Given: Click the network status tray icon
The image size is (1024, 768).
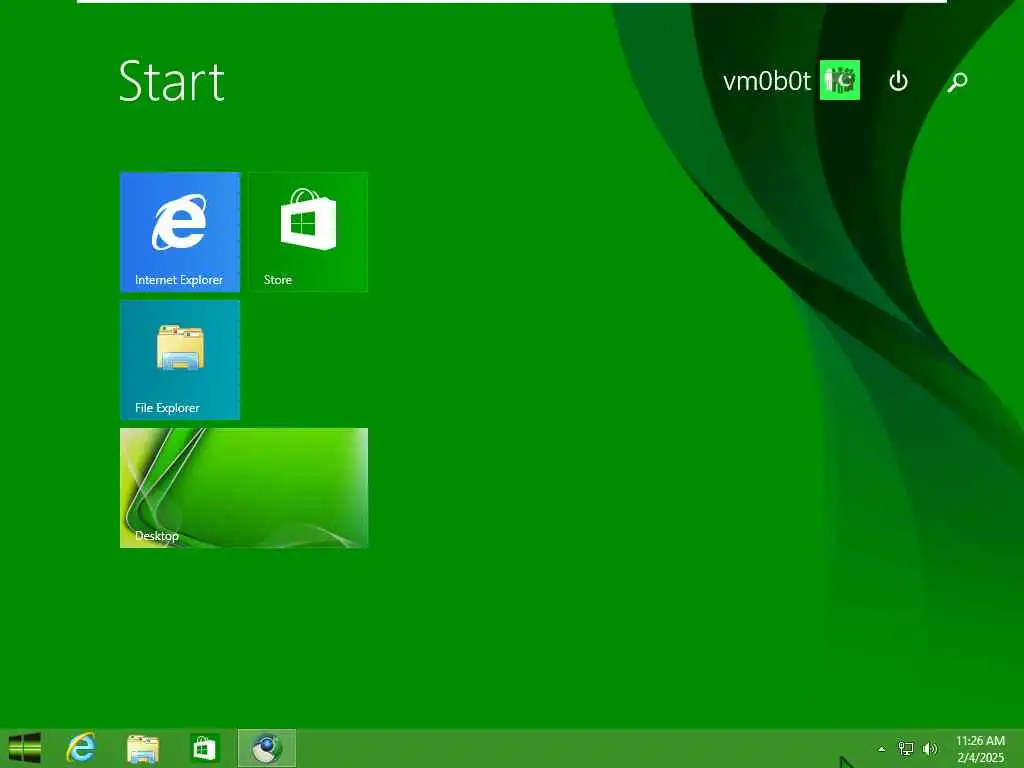Looking at the screenshot, I should click(x=906, y=748).
